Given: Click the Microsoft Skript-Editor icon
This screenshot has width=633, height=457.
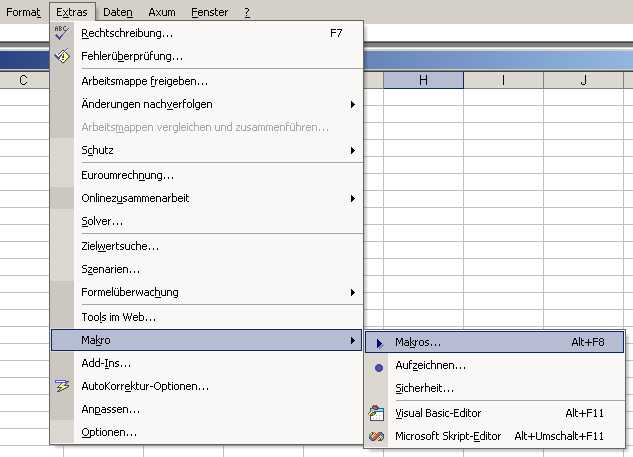Looking at the screenshot, I should coord(377,436).
